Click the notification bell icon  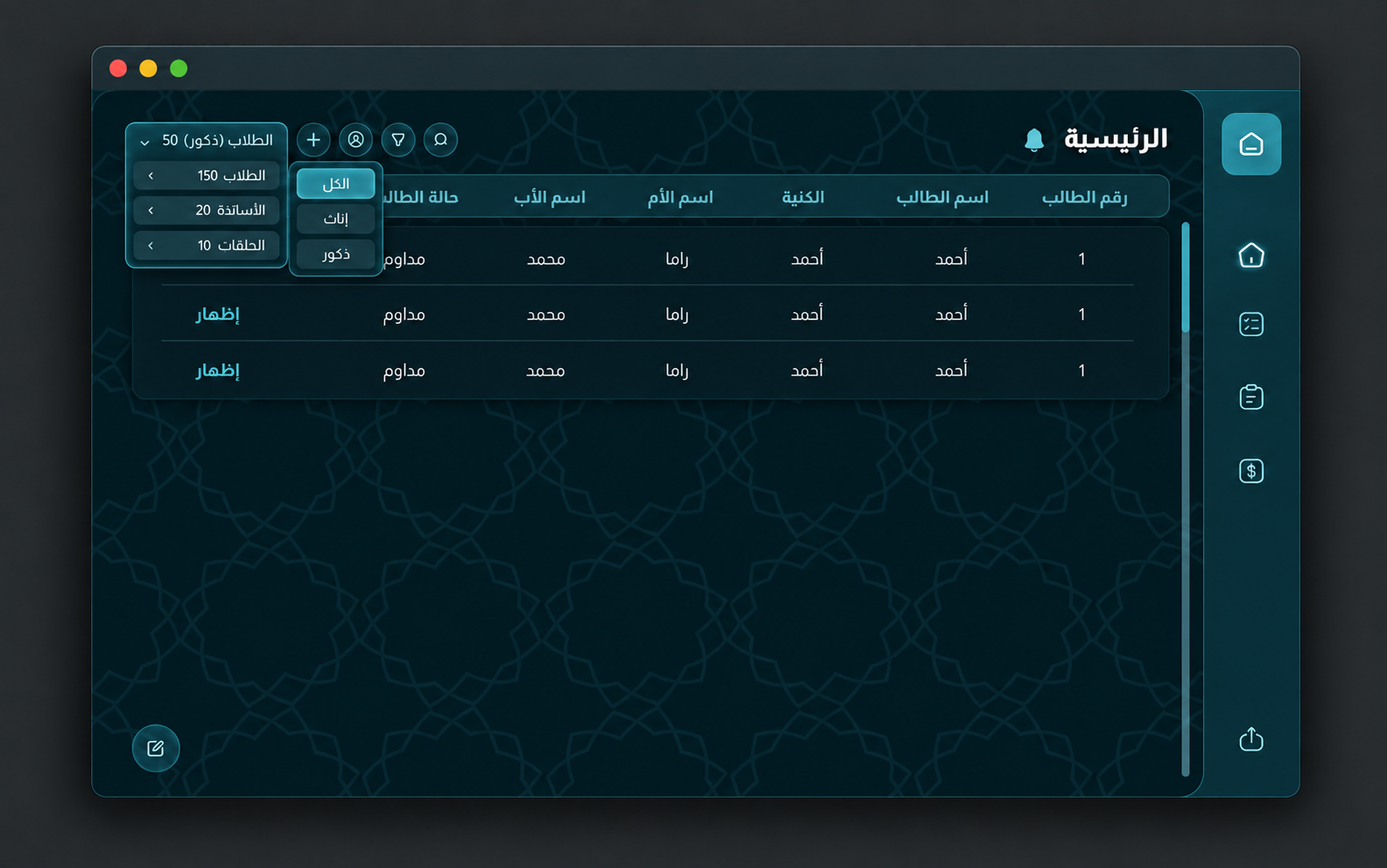[x=1034, y=140]
